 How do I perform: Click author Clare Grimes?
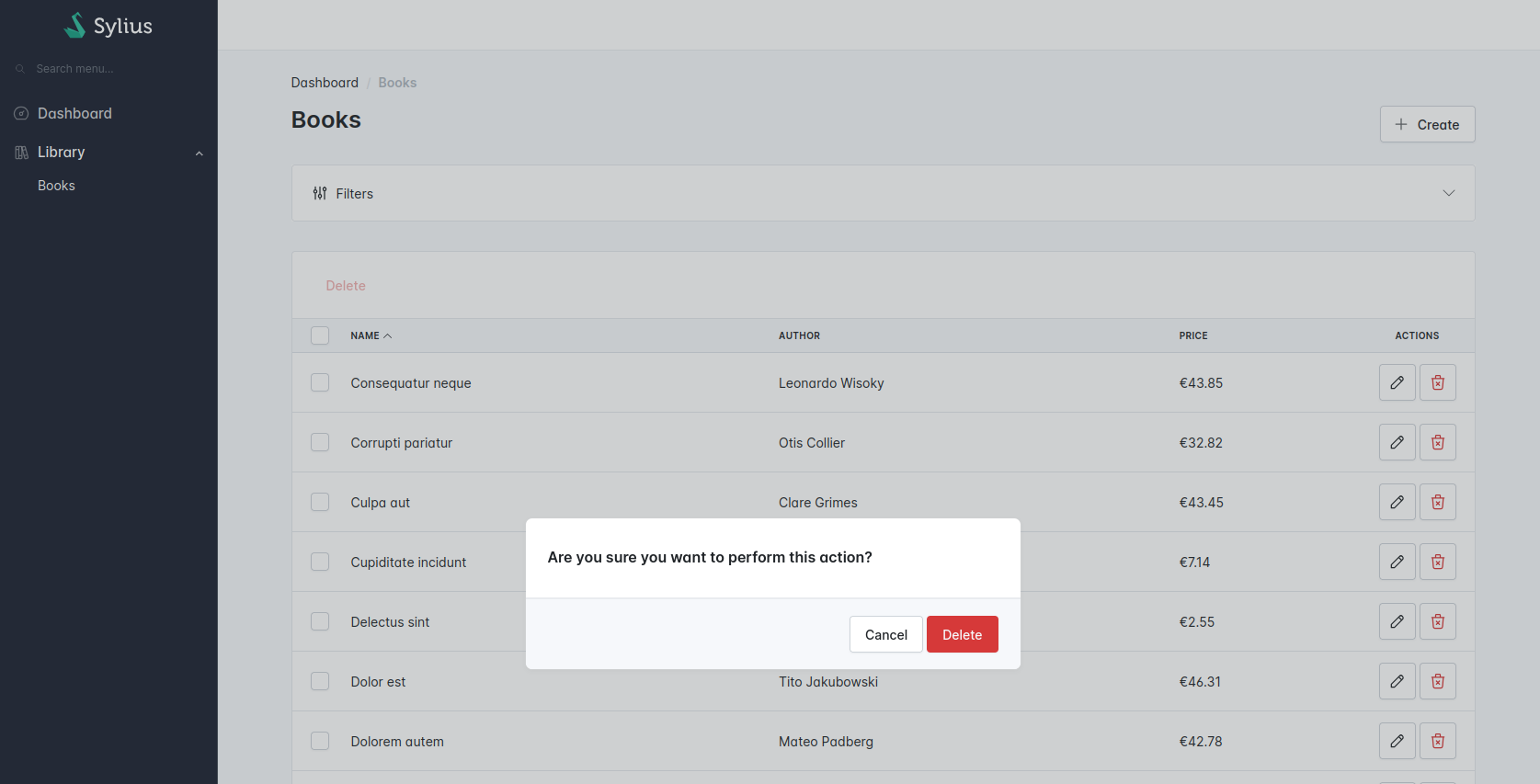pyautogui.click(x=817, y=503)
